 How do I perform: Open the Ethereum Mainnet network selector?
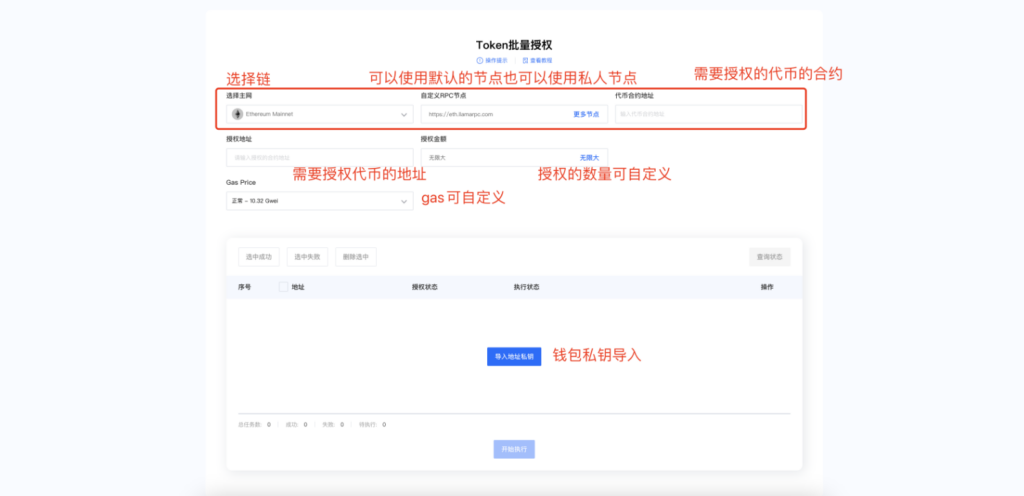tap(320, 114)
